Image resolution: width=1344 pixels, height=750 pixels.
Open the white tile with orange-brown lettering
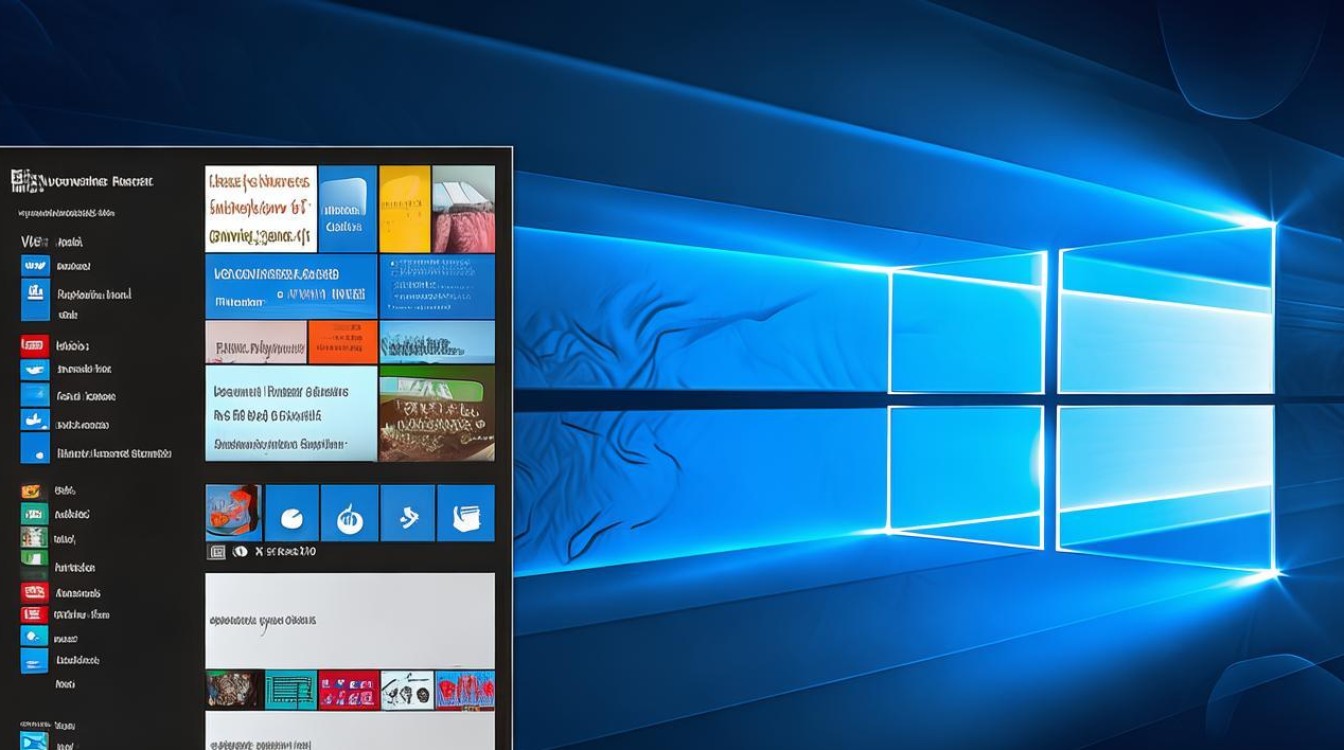coord(260,208)
